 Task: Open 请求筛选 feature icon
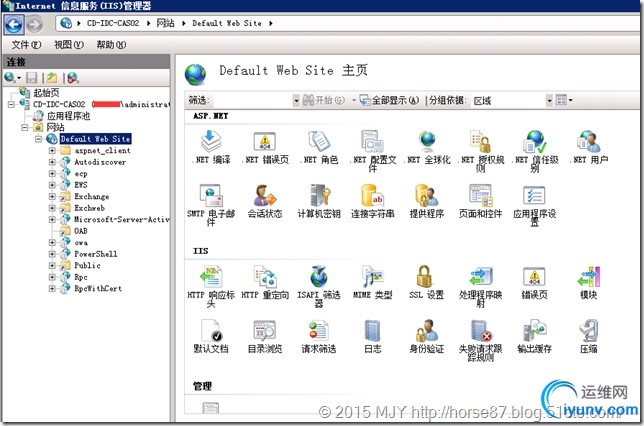coord(319,337)
